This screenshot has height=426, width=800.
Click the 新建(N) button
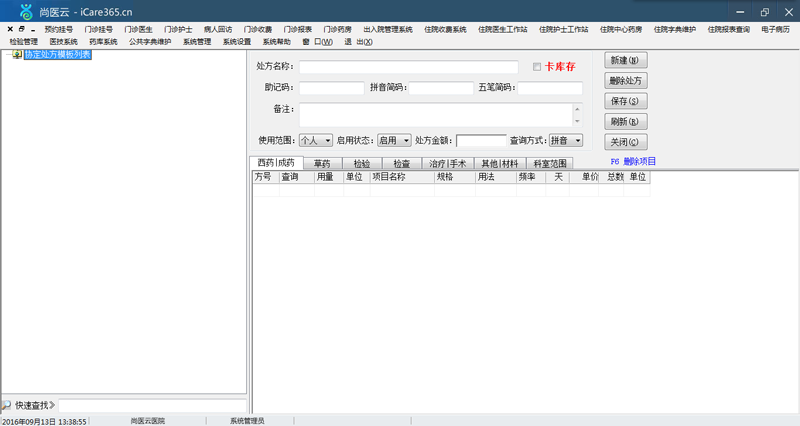626,60
